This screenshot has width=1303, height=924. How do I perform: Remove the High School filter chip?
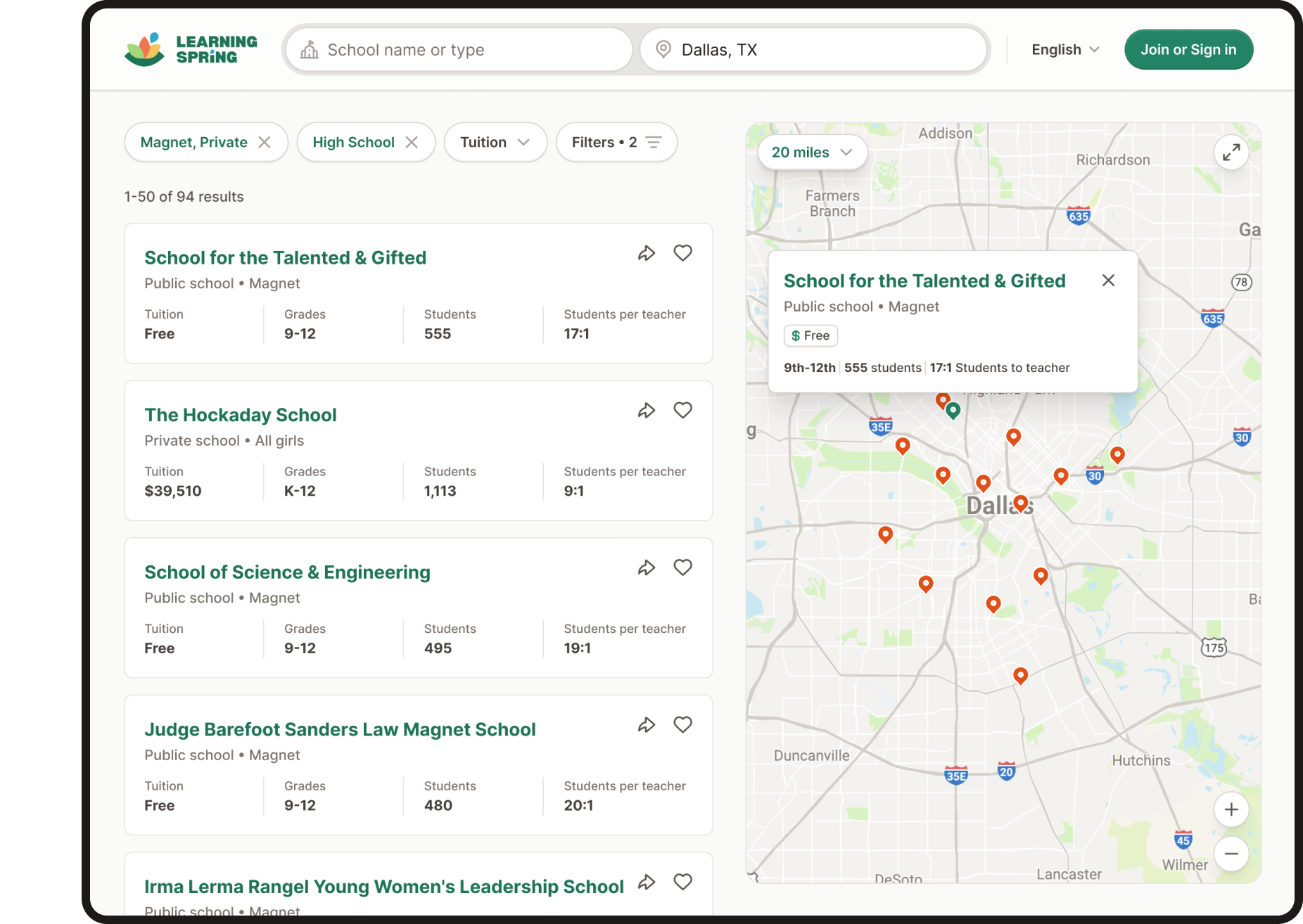click(412, 143)
